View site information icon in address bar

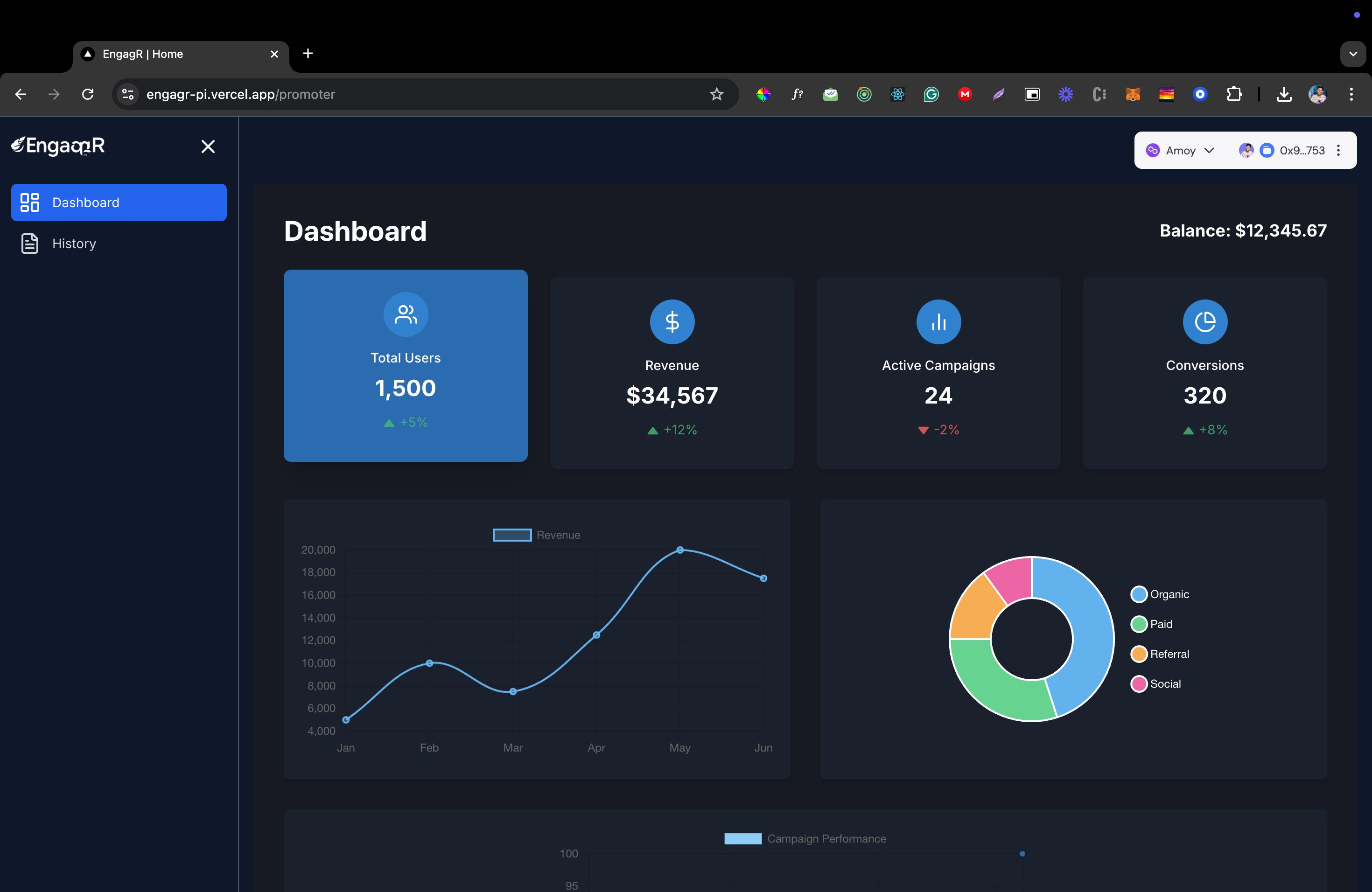[127, 94]
